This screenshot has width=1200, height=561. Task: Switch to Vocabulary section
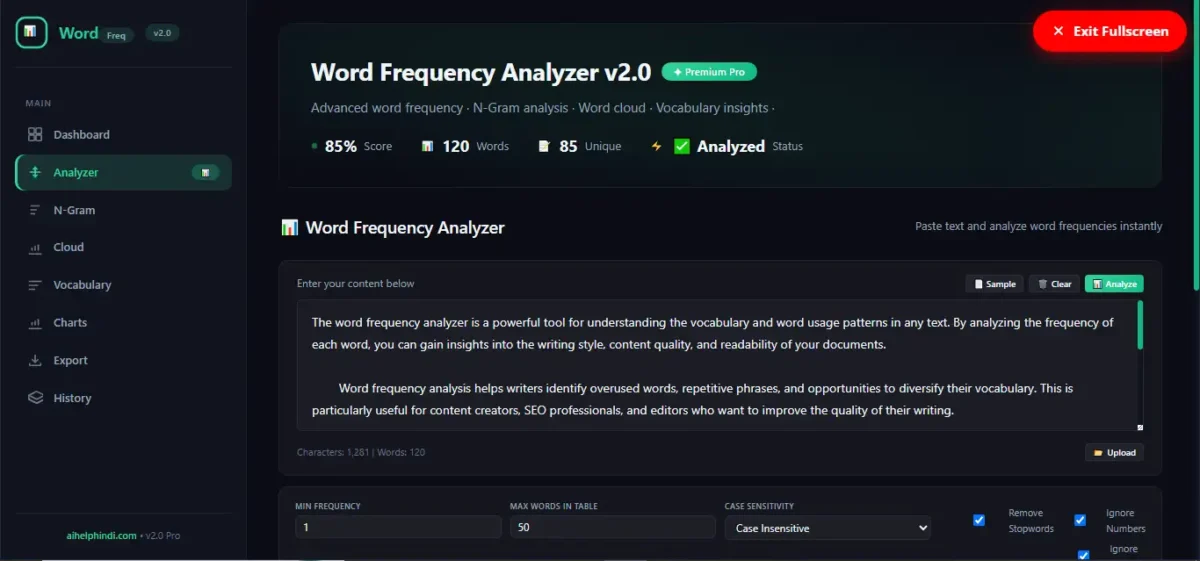point(123,285)
